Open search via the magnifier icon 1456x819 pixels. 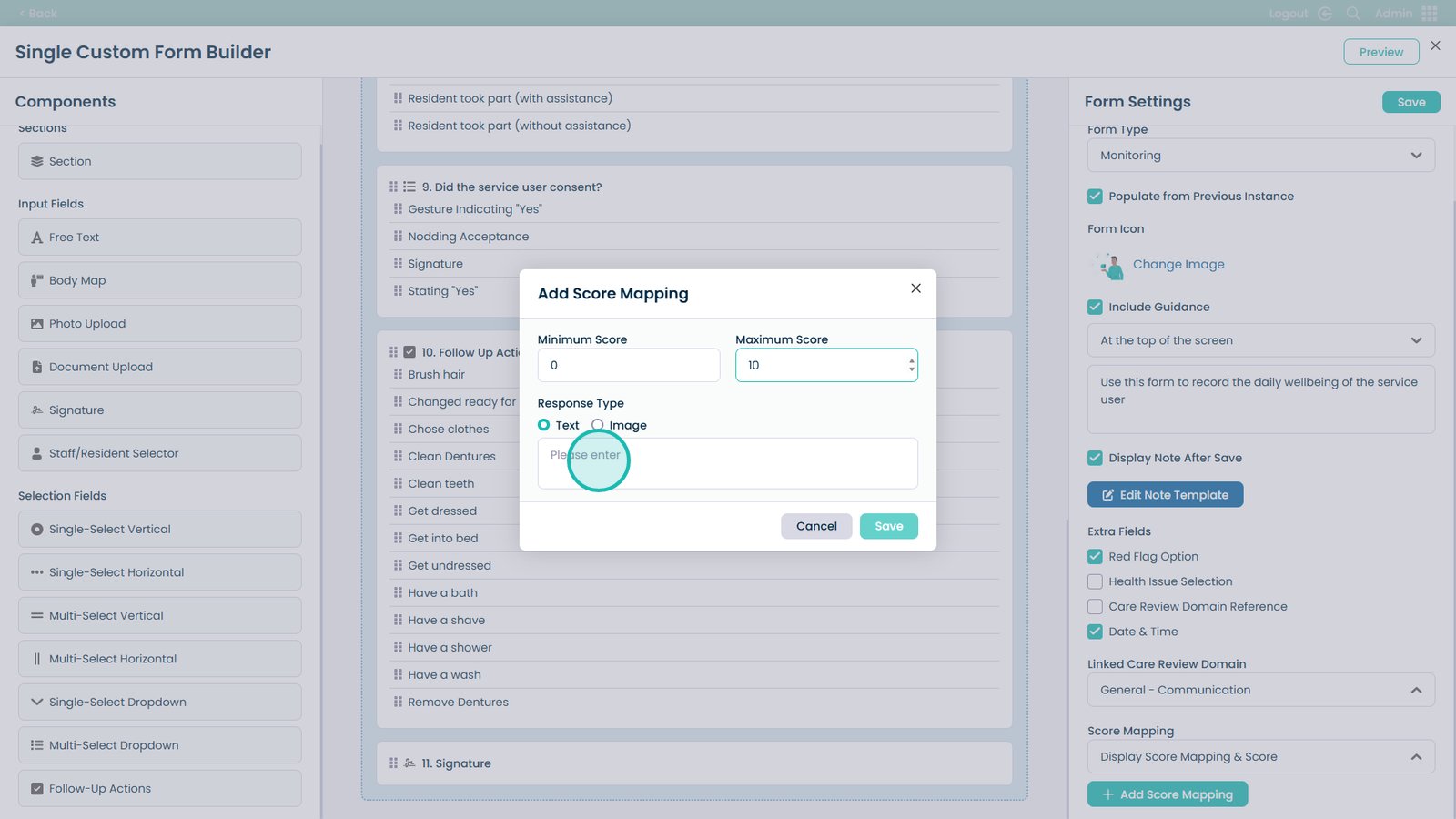click(x=1353, y=14)
